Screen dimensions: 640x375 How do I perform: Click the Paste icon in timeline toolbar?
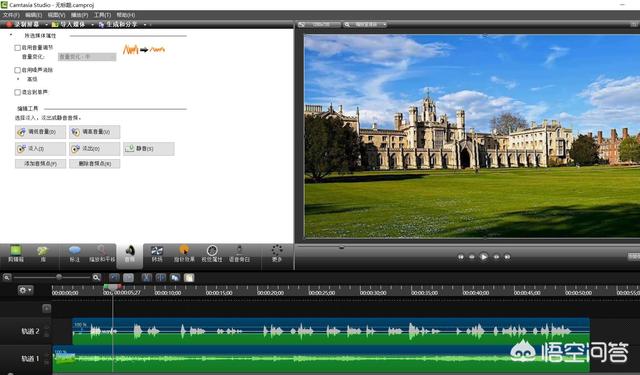tap(189, 277)
